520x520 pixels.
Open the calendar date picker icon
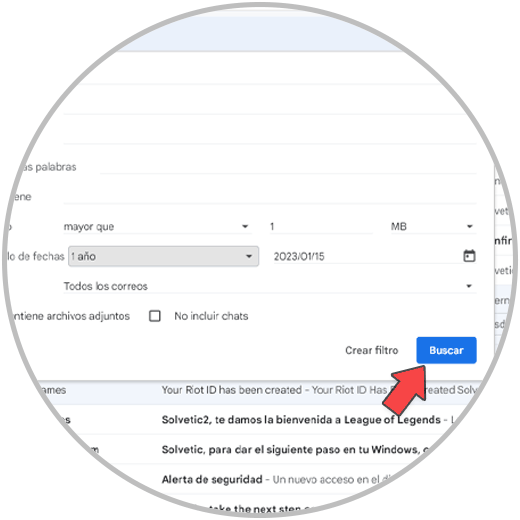coord(469,256)
